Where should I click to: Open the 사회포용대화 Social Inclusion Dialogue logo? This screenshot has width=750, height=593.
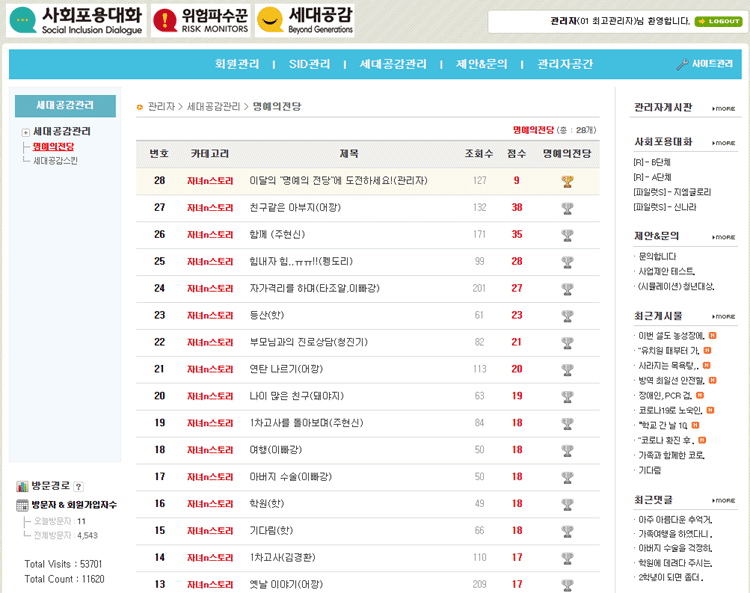(x=76, y=21)
